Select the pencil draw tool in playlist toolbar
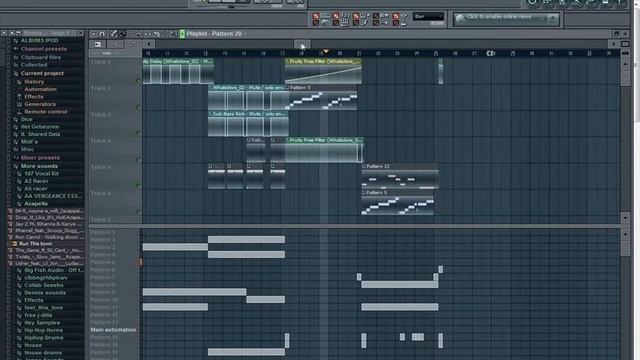Viewport: 640px width, 360px height. [113, 34]
